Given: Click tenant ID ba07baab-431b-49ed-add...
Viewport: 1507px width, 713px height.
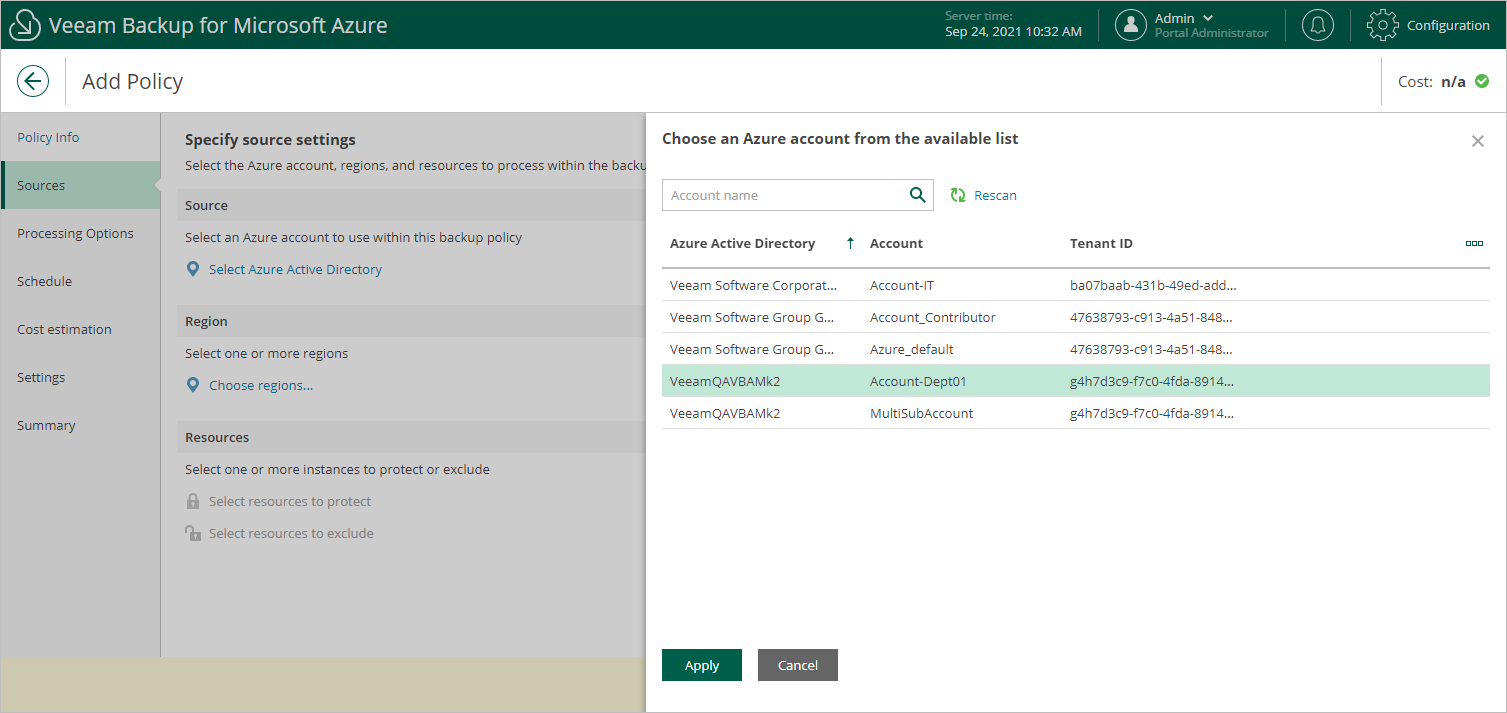Looking at the screenshot, I should coord(1153,285).
